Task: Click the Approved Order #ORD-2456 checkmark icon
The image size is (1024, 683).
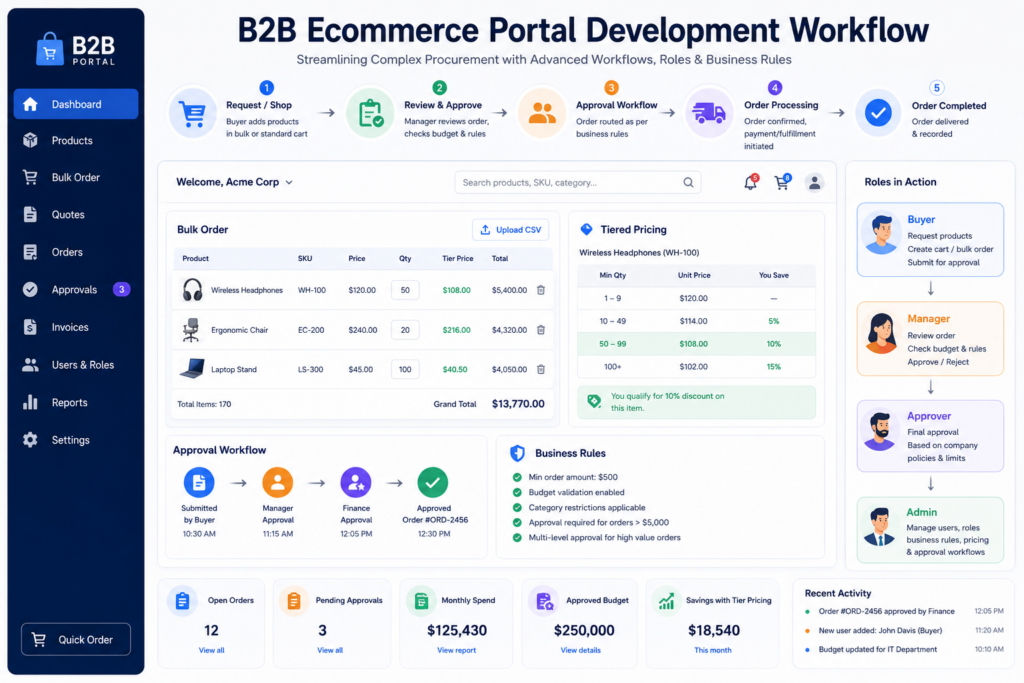Action: tap(433, 483)
